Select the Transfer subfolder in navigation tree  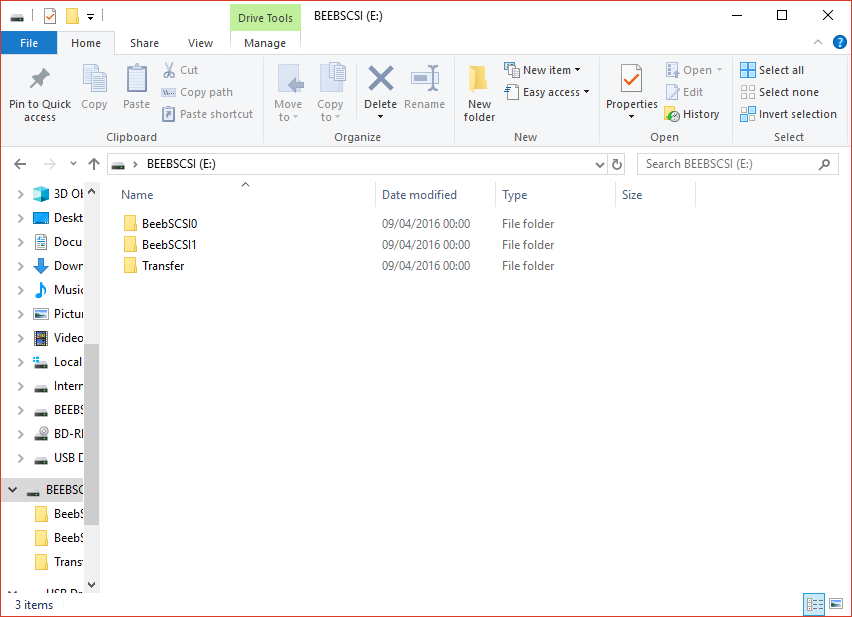tap(58, 562)
